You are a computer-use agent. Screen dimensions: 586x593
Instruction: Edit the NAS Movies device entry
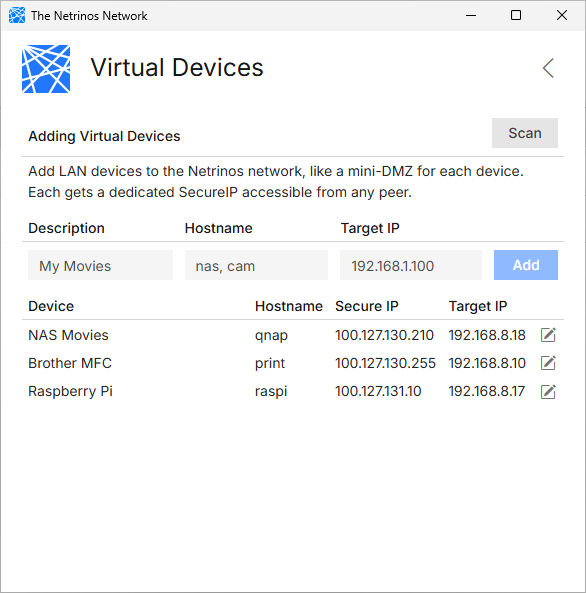[x=548, y=335]
